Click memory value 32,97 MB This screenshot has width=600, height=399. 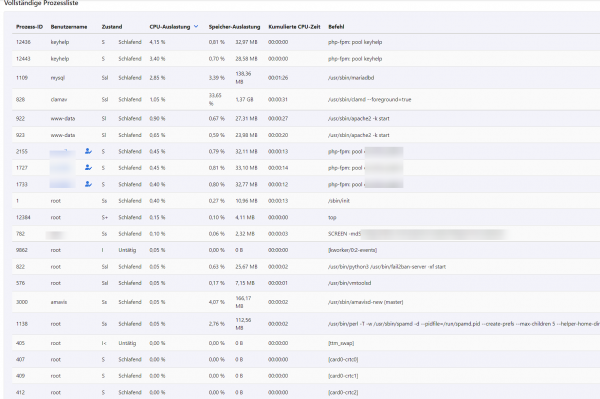pyautogui.click(x=246, y=42)
